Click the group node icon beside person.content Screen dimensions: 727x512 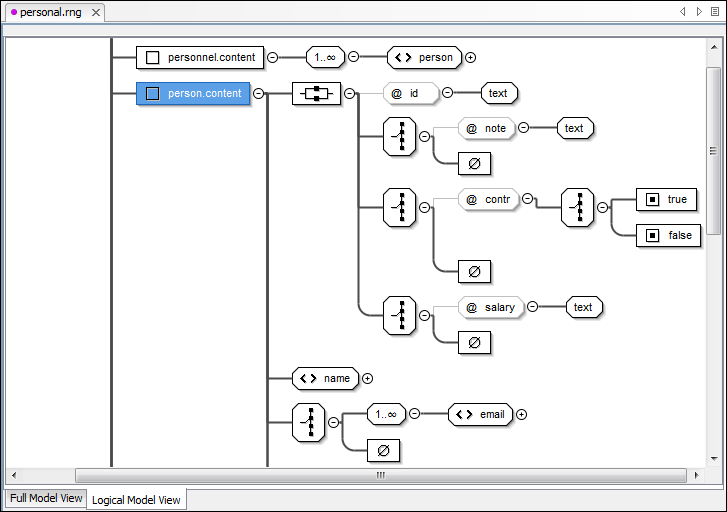click(316, 94)
